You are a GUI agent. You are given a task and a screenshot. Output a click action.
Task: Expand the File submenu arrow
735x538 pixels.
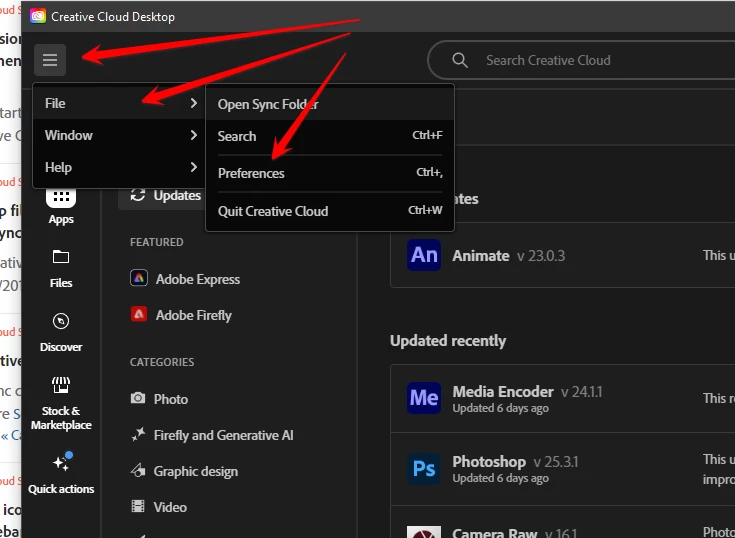tap(194, 103)
